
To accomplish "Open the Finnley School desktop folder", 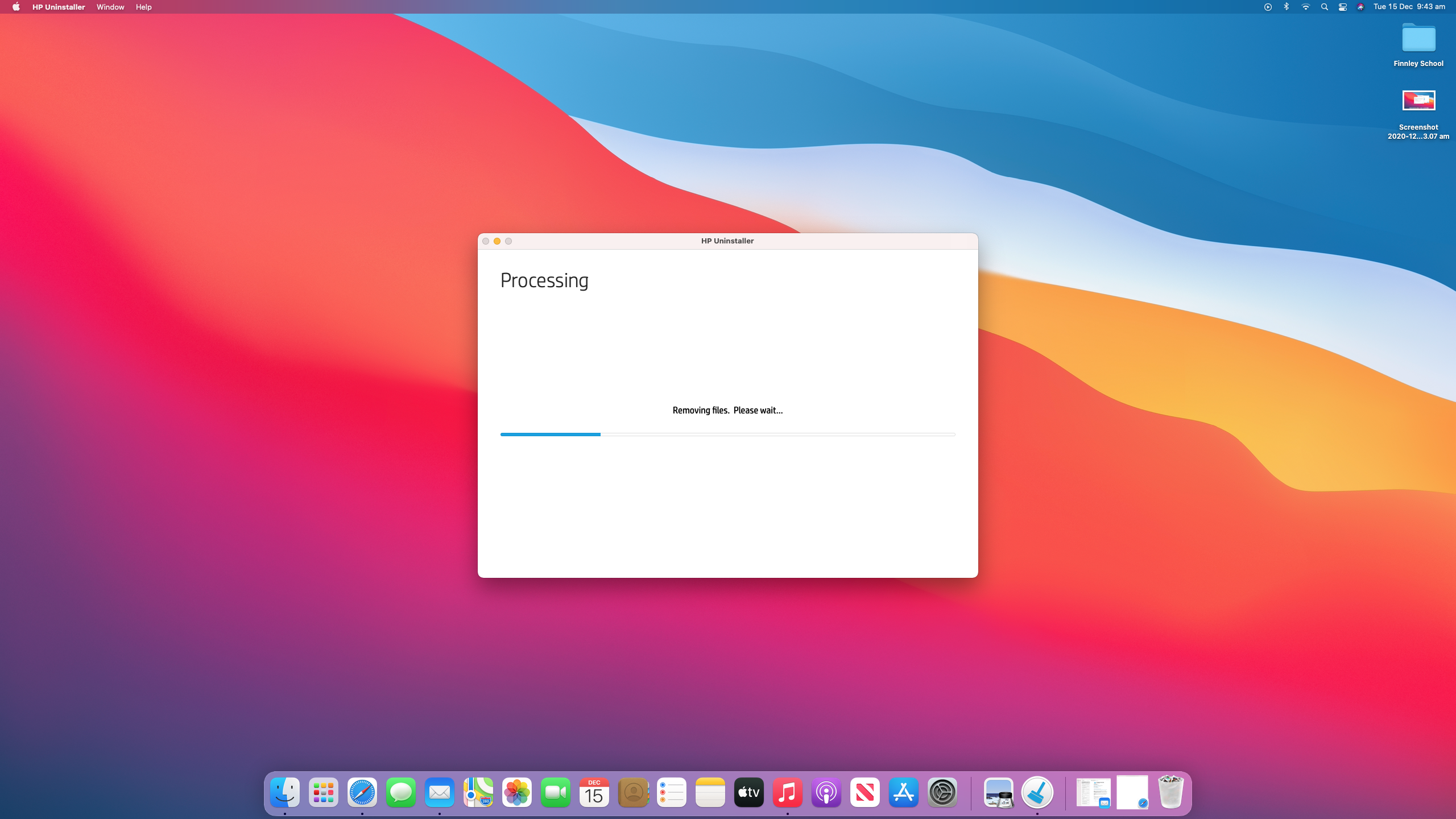I will [x=1418, y=39].
